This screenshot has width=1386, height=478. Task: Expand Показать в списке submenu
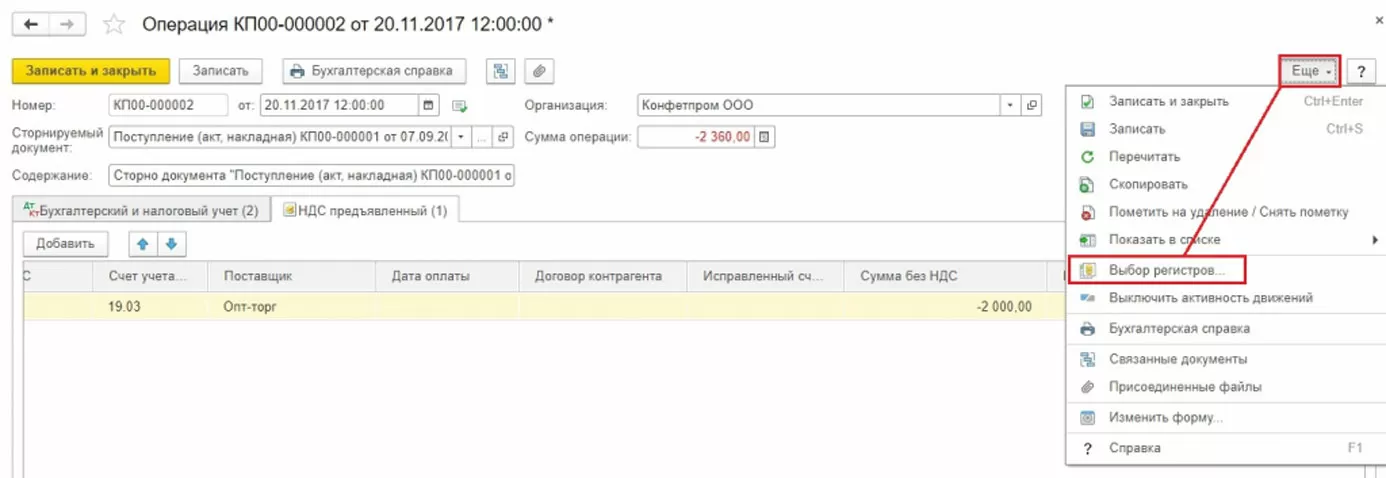tap(1375, 240)
